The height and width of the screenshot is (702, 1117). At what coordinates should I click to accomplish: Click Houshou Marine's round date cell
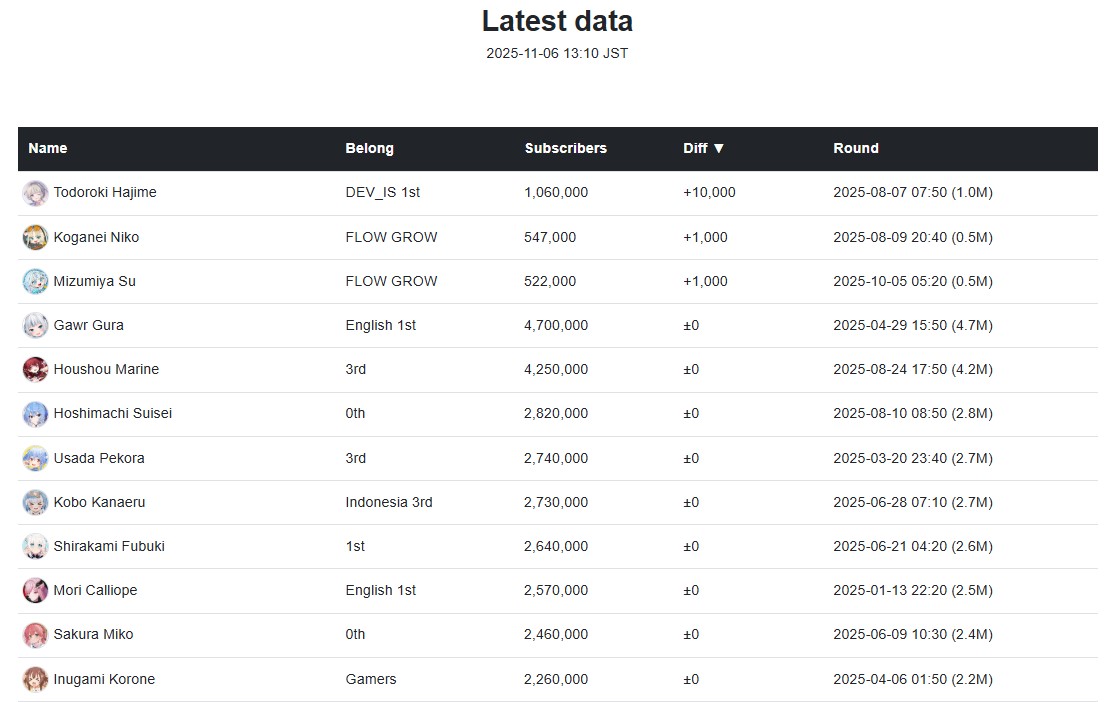[x=912, y=369]
